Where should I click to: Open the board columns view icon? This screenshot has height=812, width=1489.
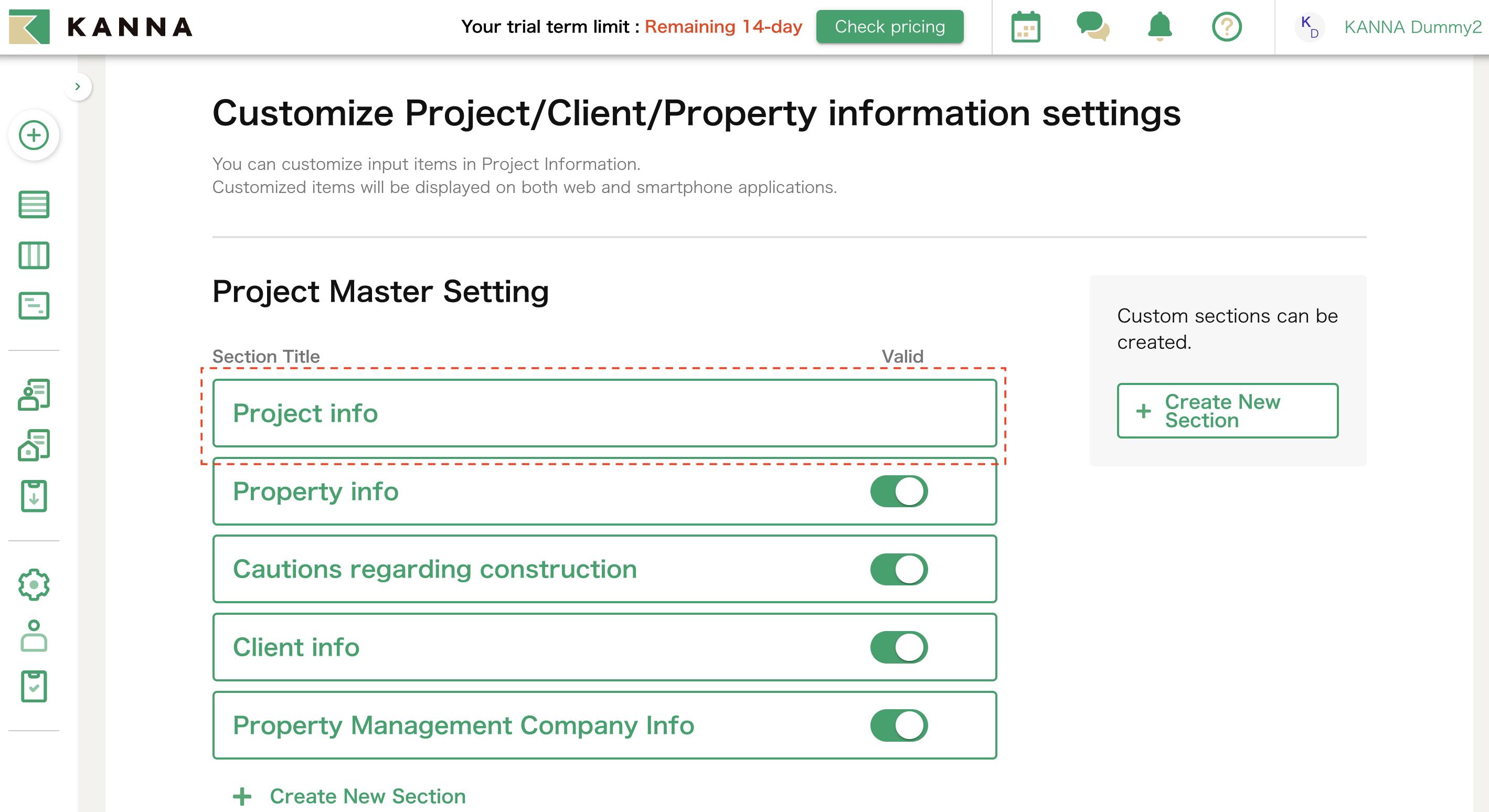[34, 255]
